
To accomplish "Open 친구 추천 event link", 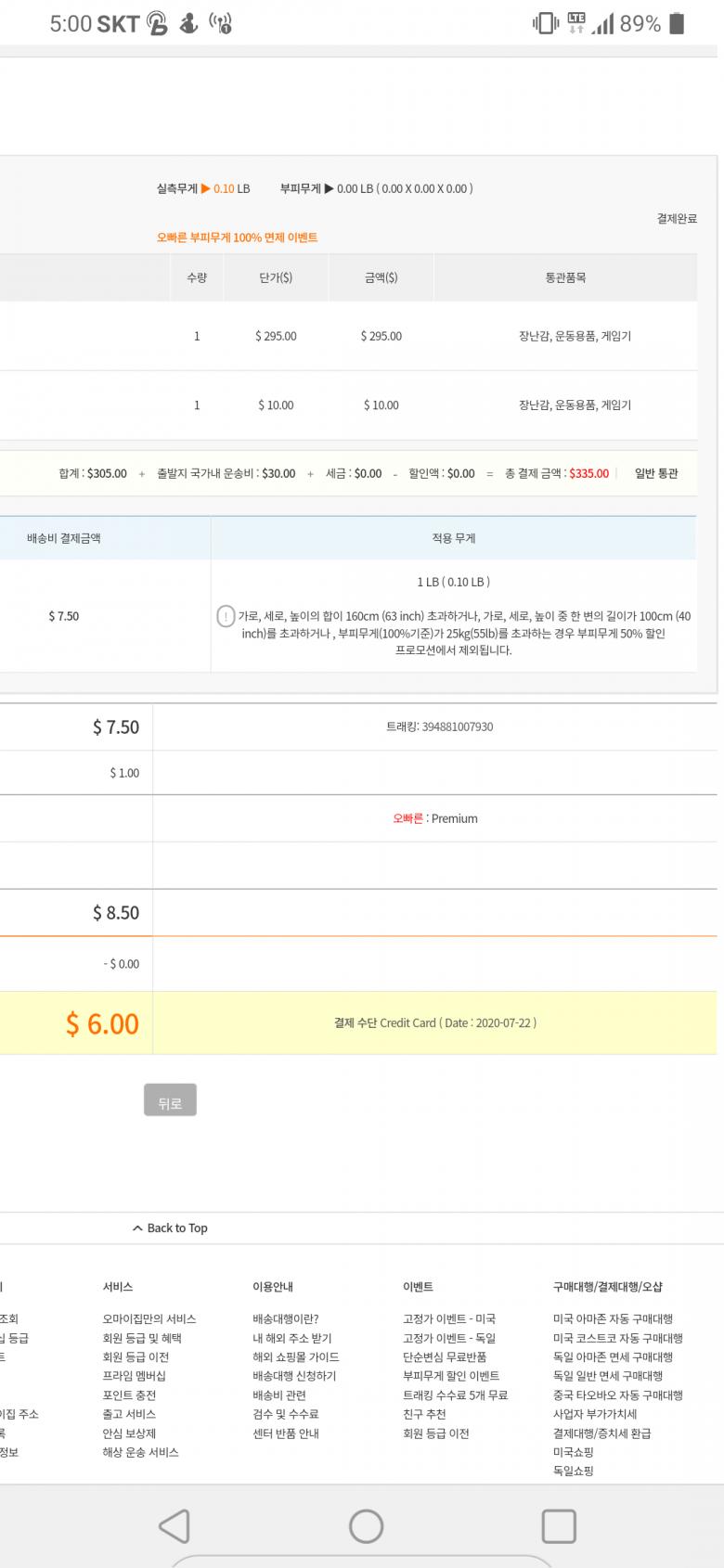I will 424,1414.
